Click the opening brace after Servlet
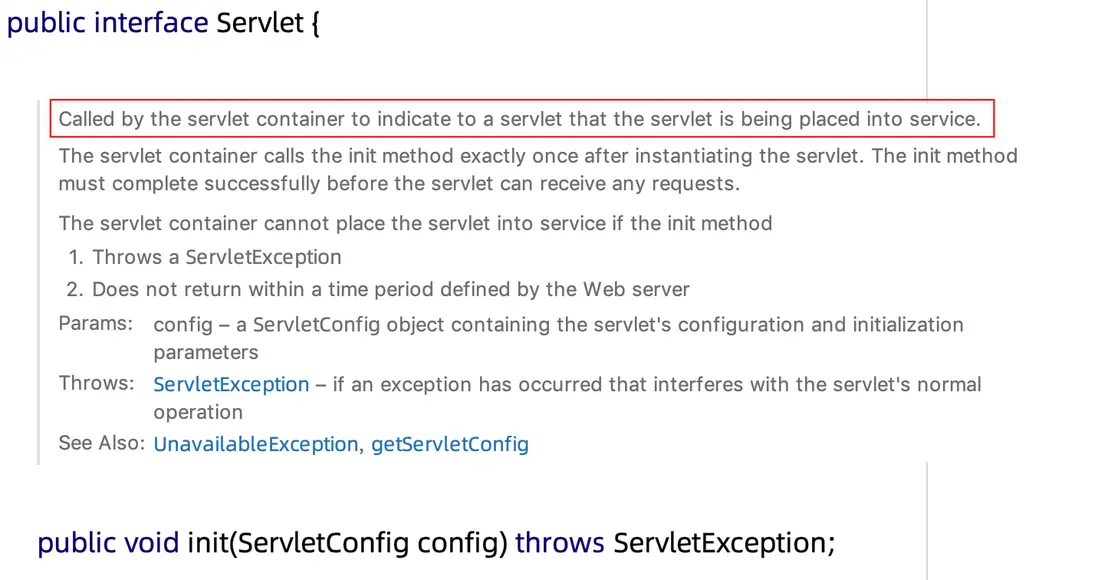Screen dimensions: 1098x580 pyautogui.click(x=314, y=23)
